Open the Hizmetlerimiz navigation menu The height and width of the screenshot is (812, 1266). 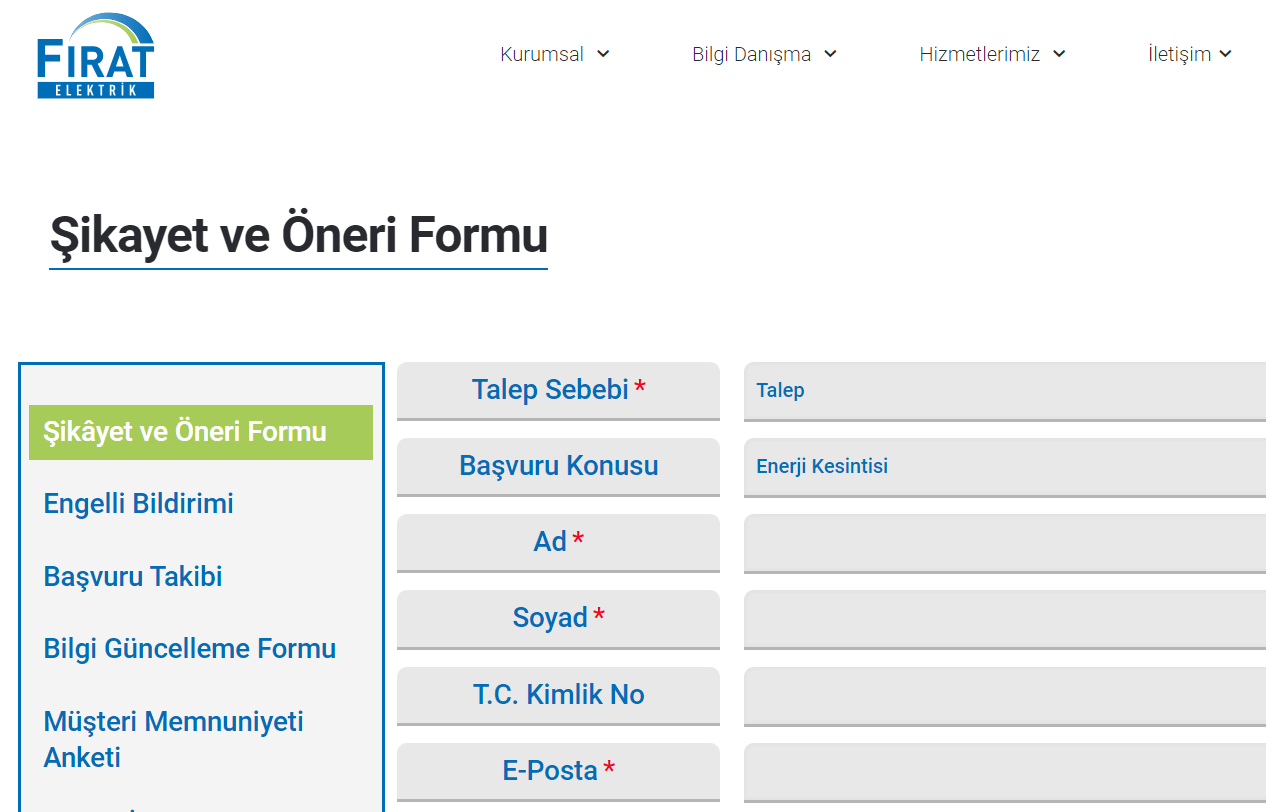point(979,54)
